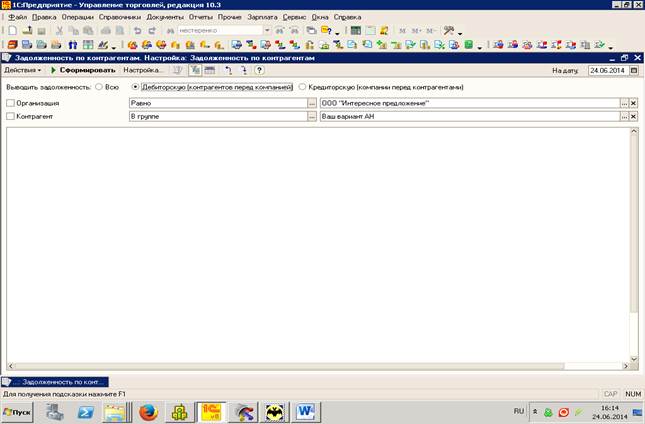
Task: Open The Bat mail from taskbar
Action: [274, 412]
